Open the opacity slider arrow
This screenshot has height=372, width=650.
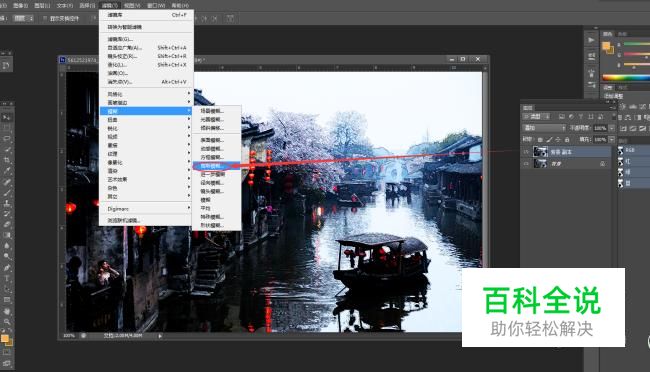pyautogui.click(x=612, y=128)
